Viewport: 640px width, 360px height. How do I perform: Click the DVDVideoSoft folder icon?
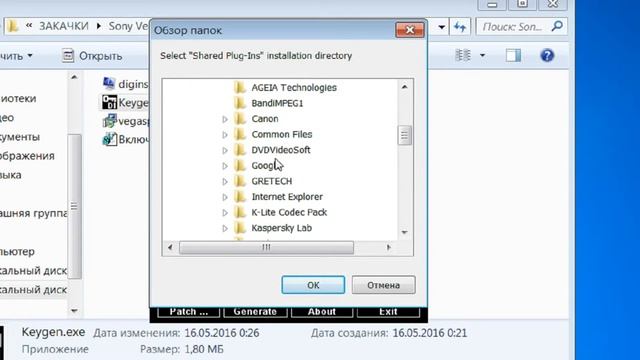(x=240, y=150)
